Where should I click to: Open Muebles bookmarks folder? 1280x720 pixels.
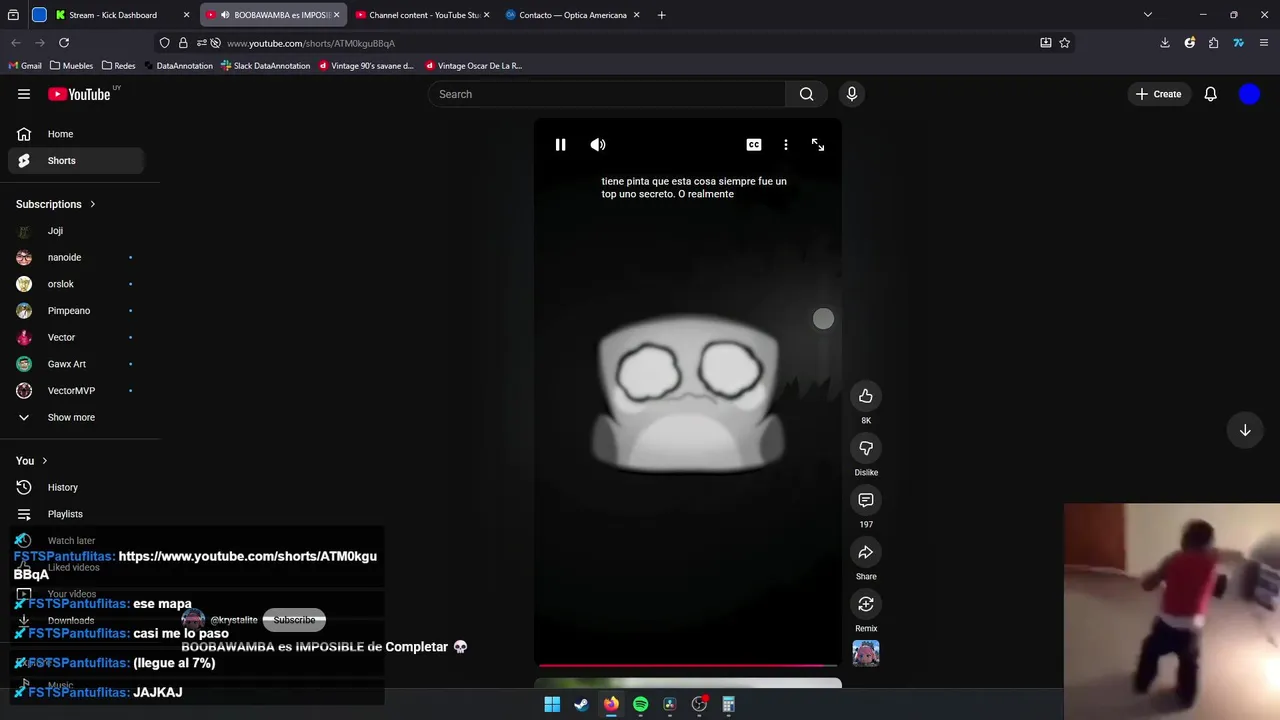pyautogui.click(x=71, y=66)
